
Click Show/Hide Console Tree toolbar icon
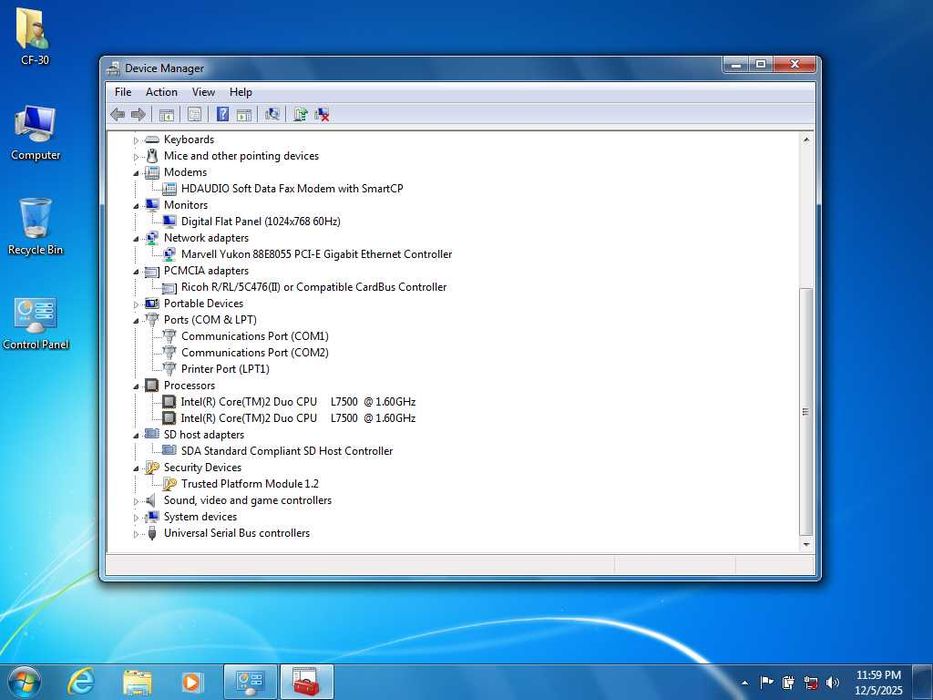(167, 115)
